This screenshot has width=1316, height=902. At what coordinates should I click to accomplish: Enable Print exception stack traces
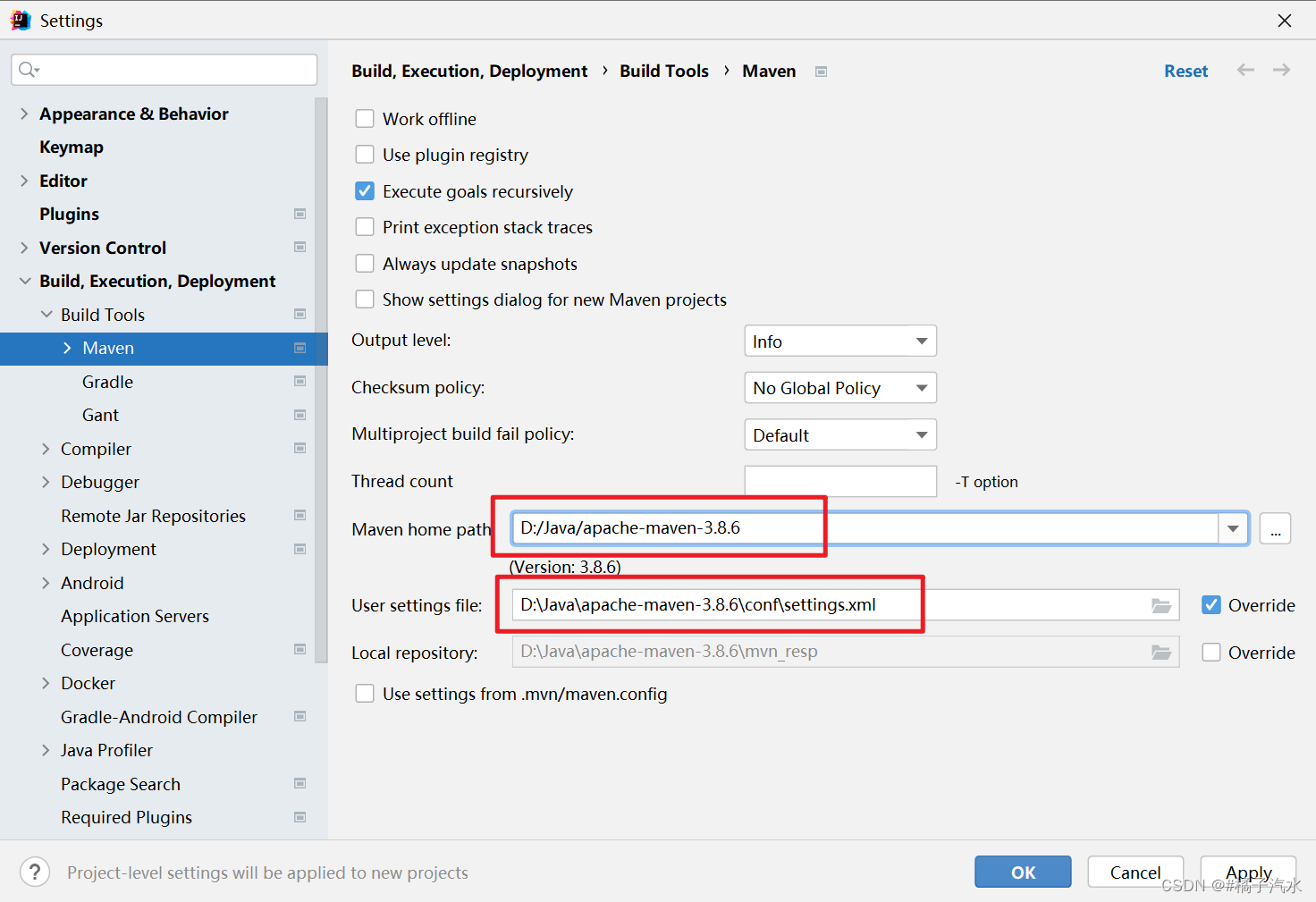pyautogui.click(x=365, y=227)
